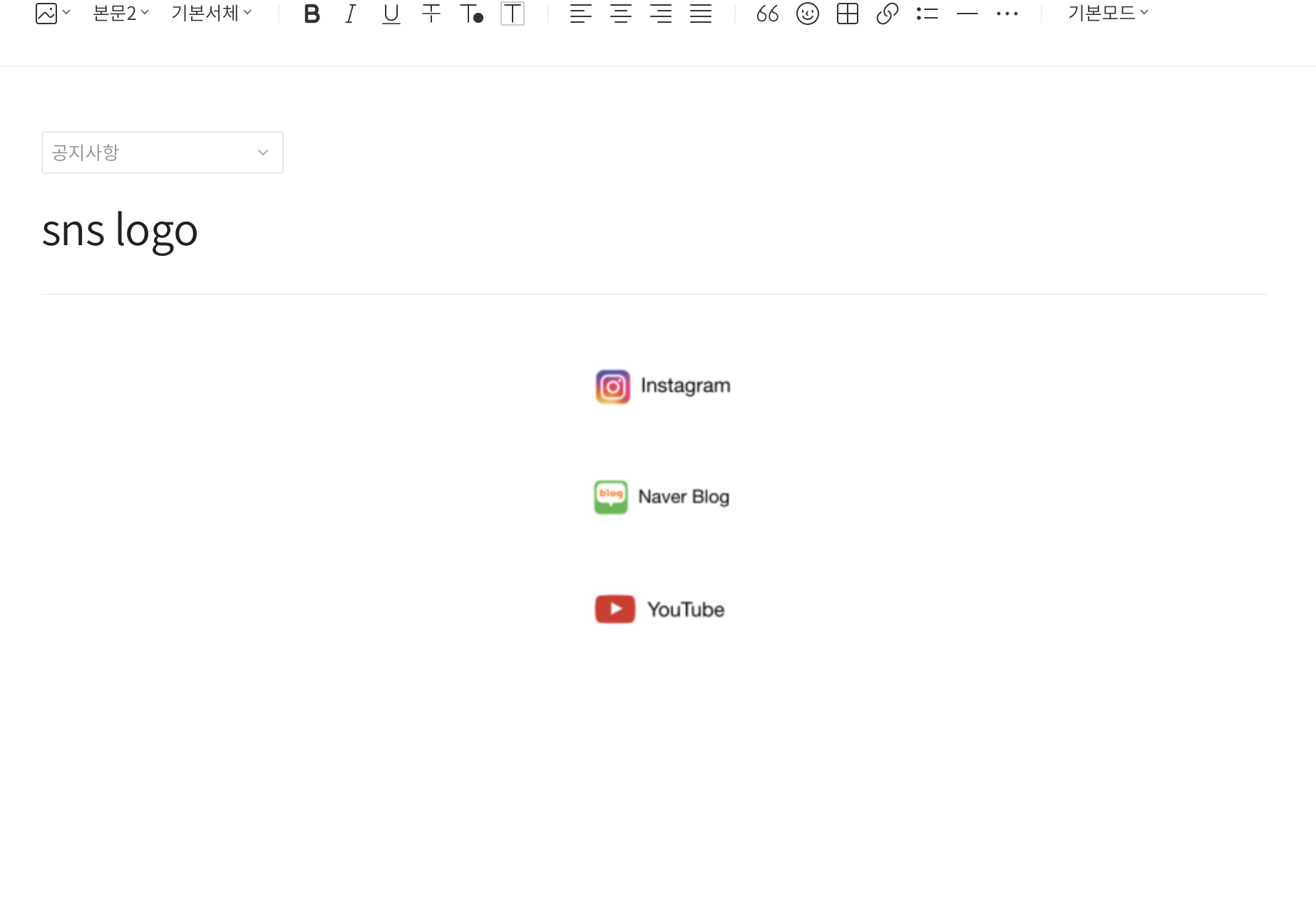Align text to the left
Screen dimensions: 1316x908
click(x=581, y=14)
